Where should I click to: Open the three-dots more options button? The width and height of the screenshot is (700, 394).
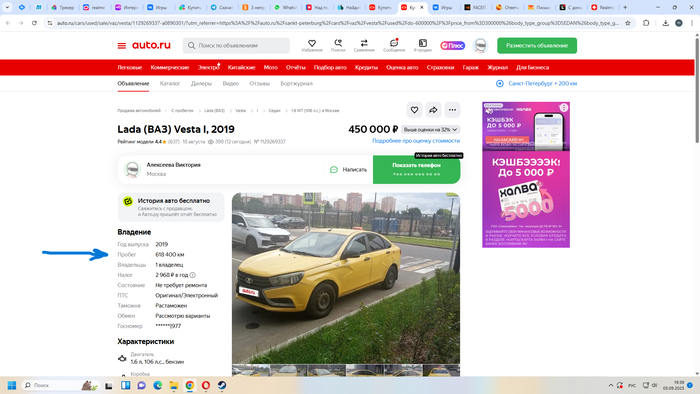pyautogui.click(x=452, y=110)
